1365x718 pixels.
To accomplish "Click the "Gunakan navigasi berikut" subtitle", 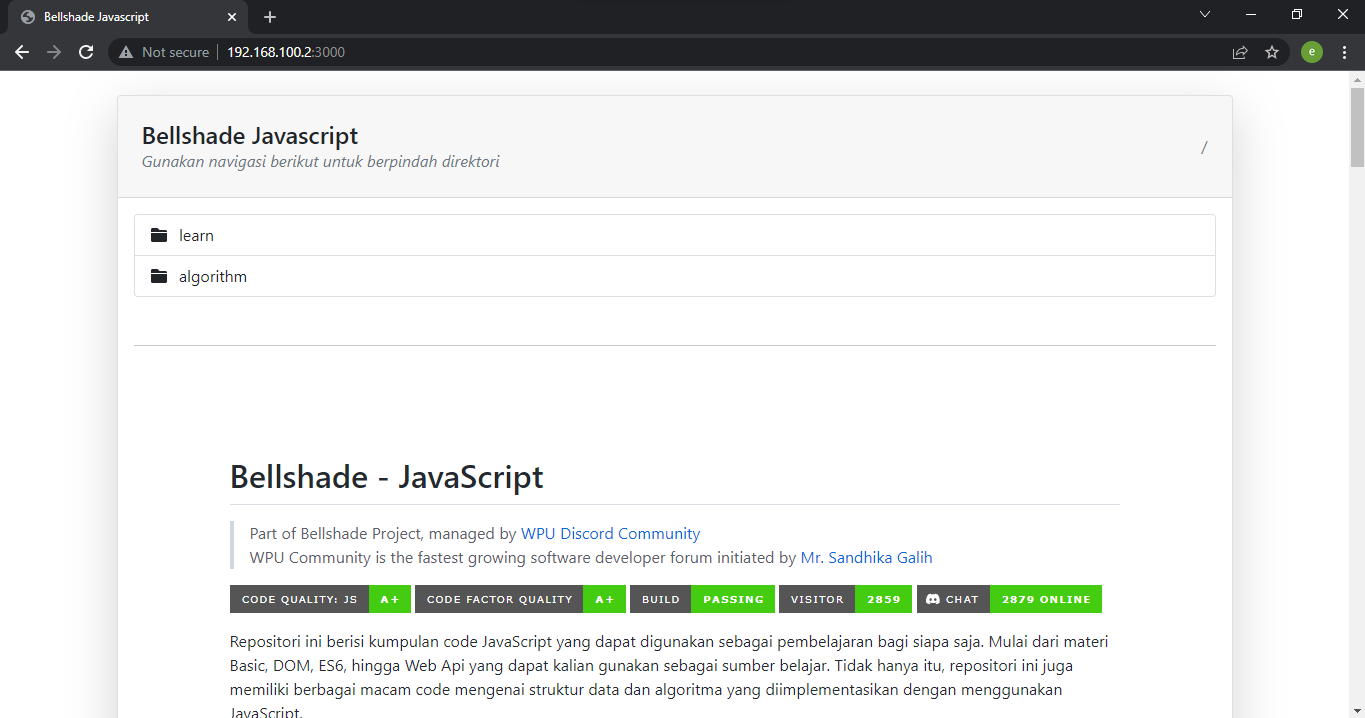I will (x=320, y=161).
